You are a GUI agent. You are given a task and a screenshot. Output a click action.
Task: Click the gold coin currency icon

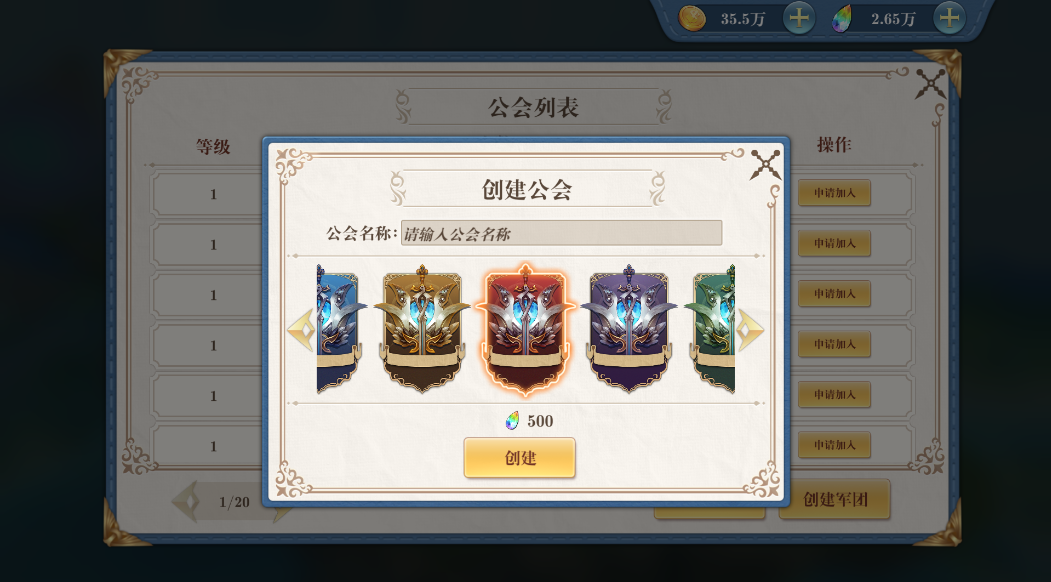coord(692,18)
